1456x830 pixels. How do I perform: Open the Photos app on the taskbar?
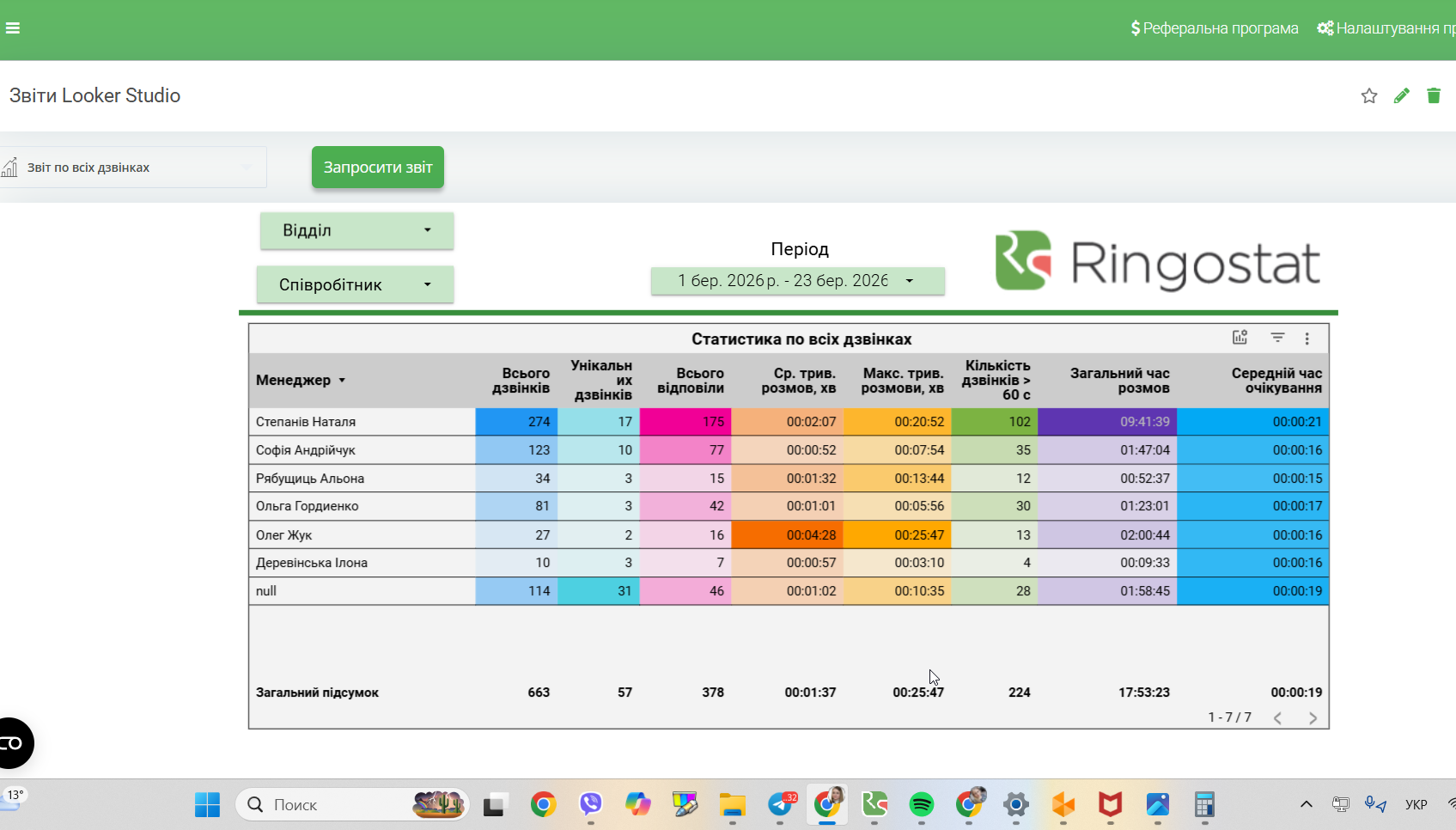[x=1158, y=805]
